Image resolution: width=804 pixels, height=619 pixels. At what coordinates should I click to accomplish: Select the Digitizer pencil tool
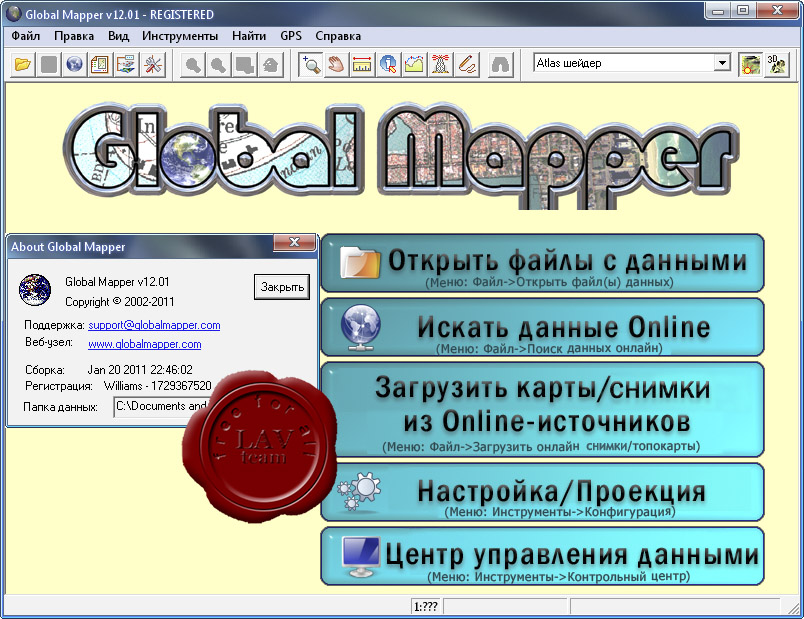click(466, 65)
